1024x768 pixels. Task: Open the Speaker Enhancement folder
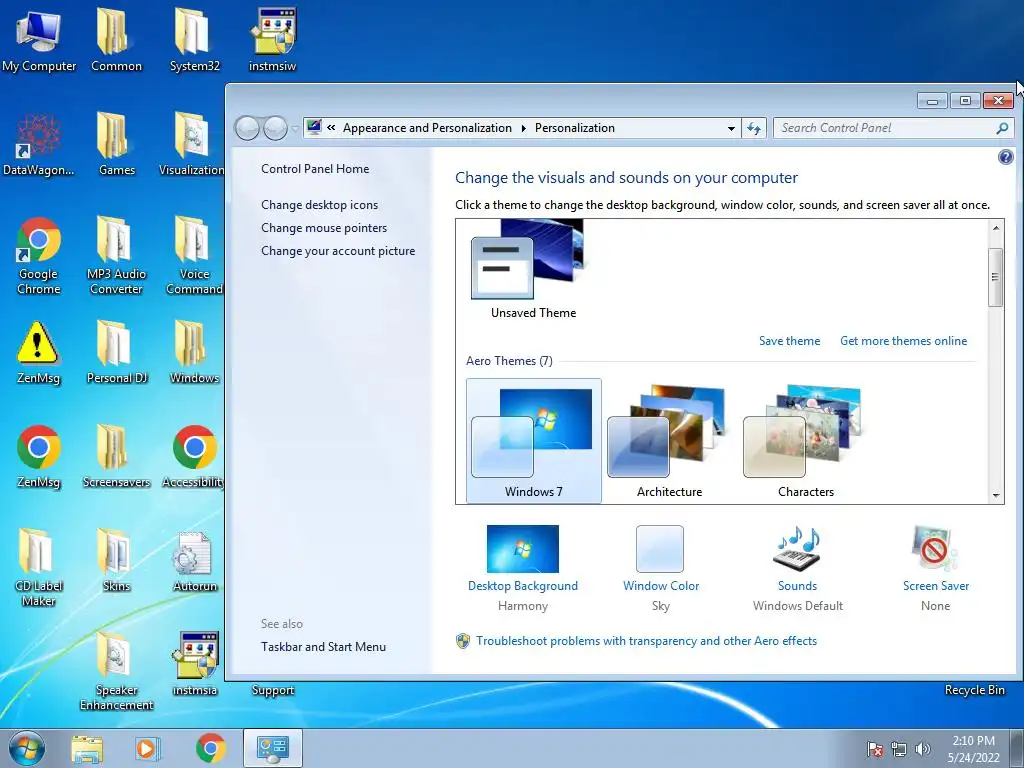click(x=116, y=671)
